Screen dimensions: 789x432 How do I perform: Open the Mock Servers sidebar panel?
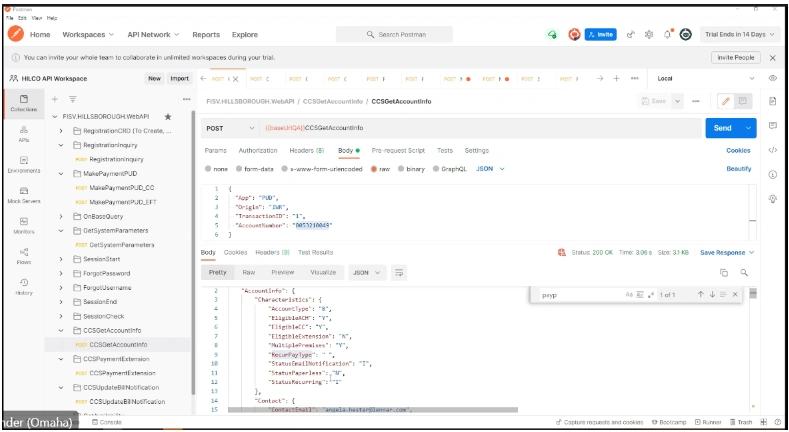coord(24,195)
